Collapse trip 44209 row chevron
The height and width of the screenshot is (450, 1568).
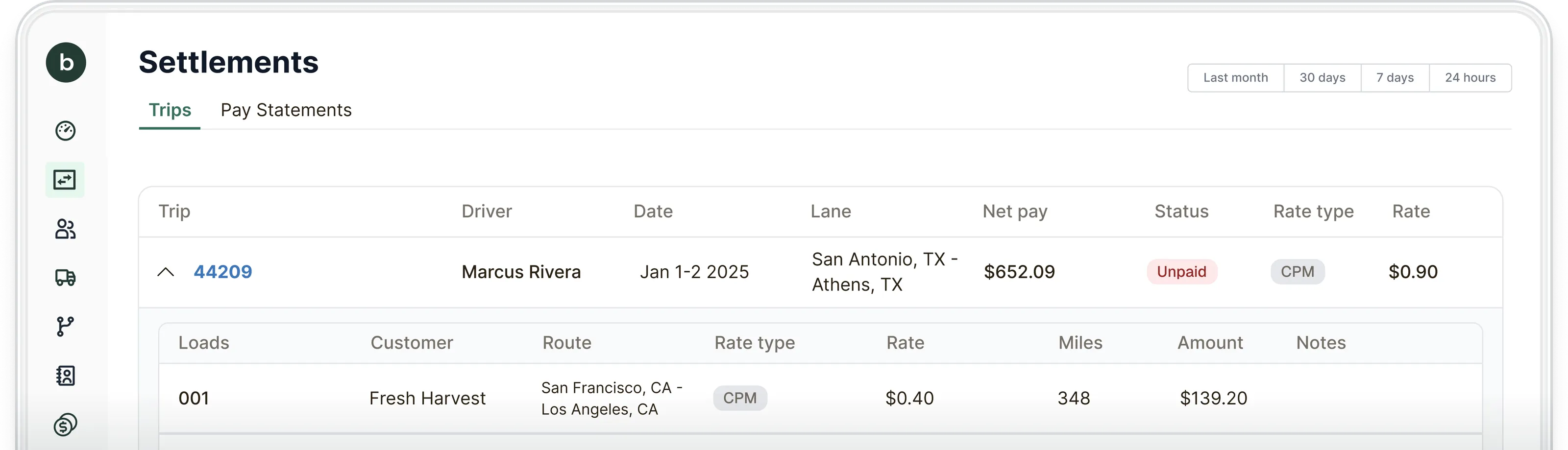[166, 272]
